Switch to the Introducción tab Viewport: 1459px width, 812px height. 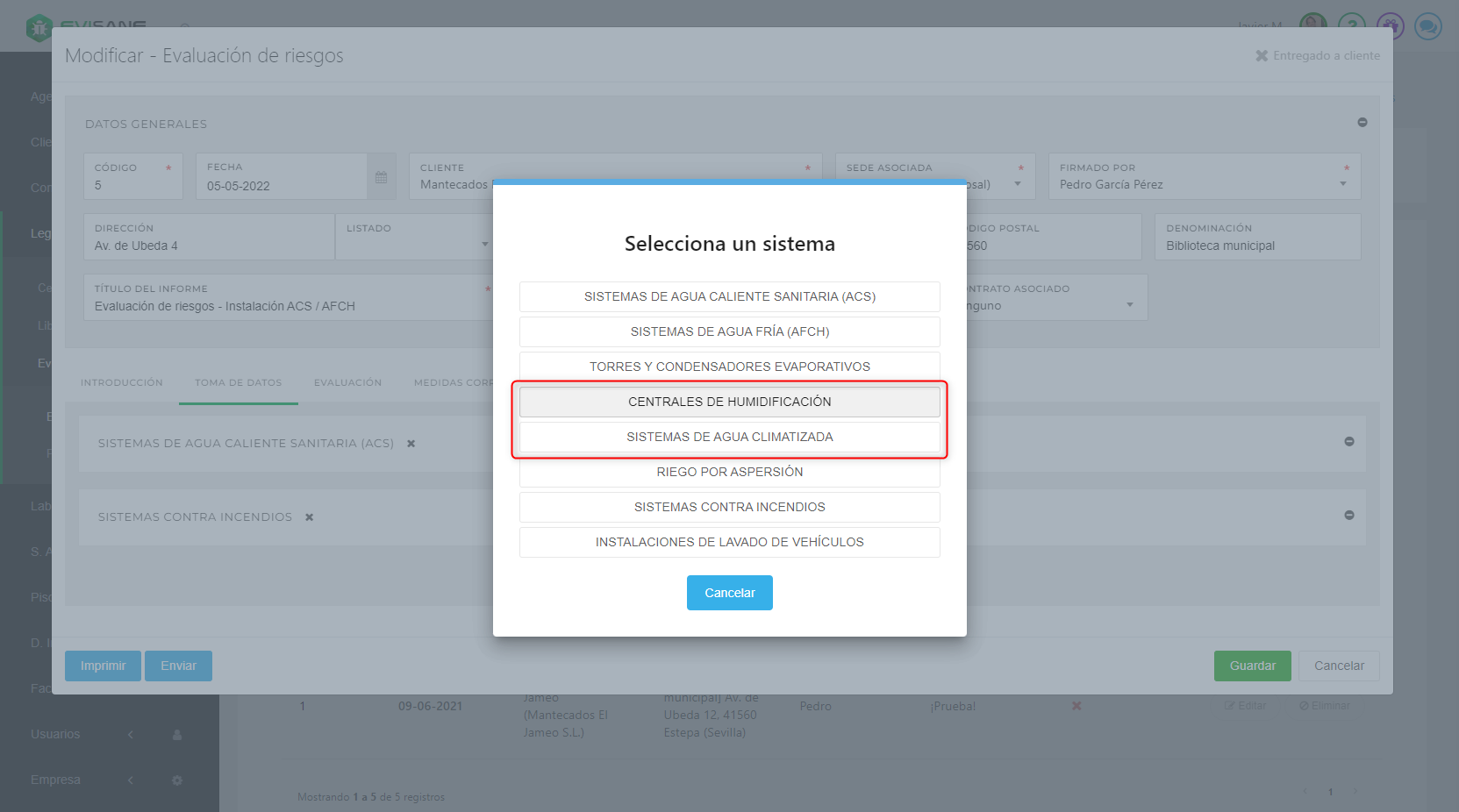[122, 383]
